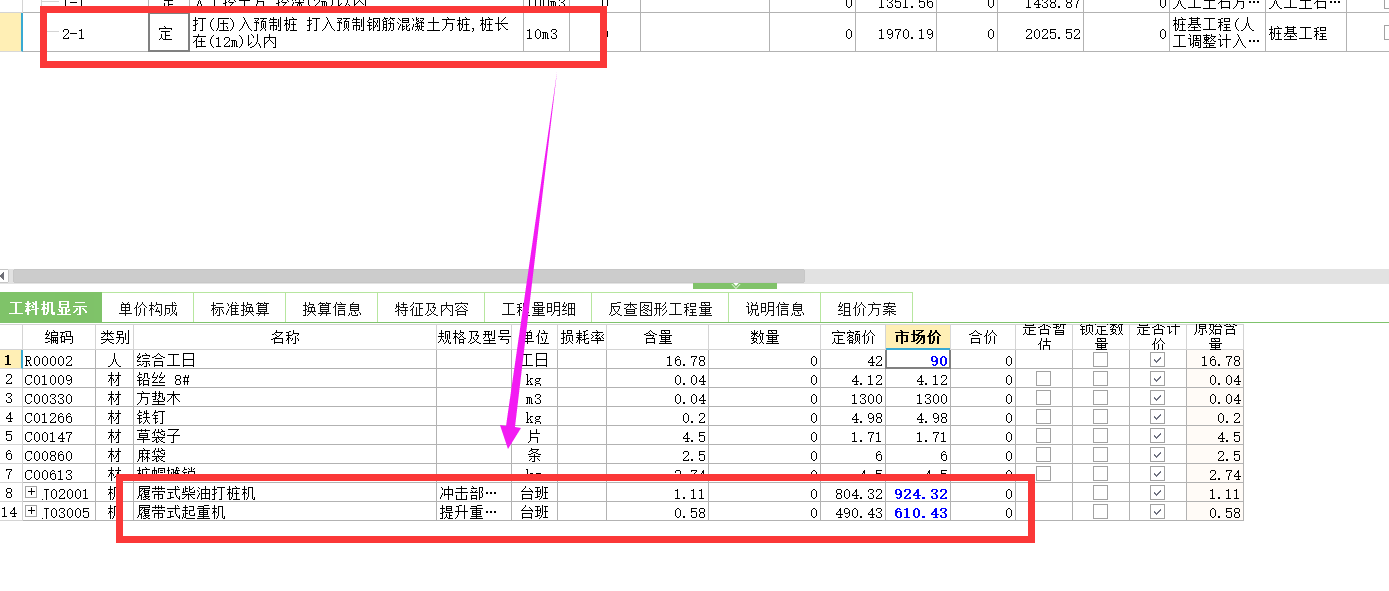Viewport: 1389px width, 591px height.
Task: Switch to the 单价构成 tab
Action: [147, 309]
